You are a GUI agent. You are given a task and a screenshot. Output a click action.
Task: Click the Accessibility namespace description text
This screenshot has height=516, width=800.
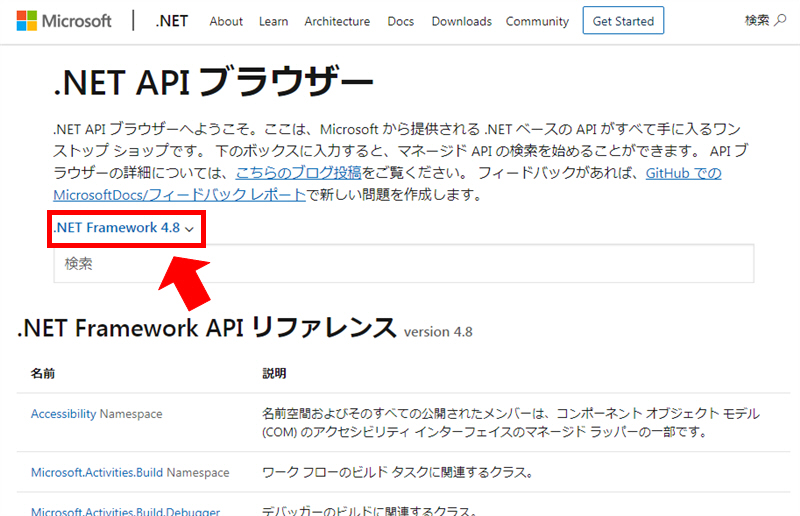tap(511, 423)
